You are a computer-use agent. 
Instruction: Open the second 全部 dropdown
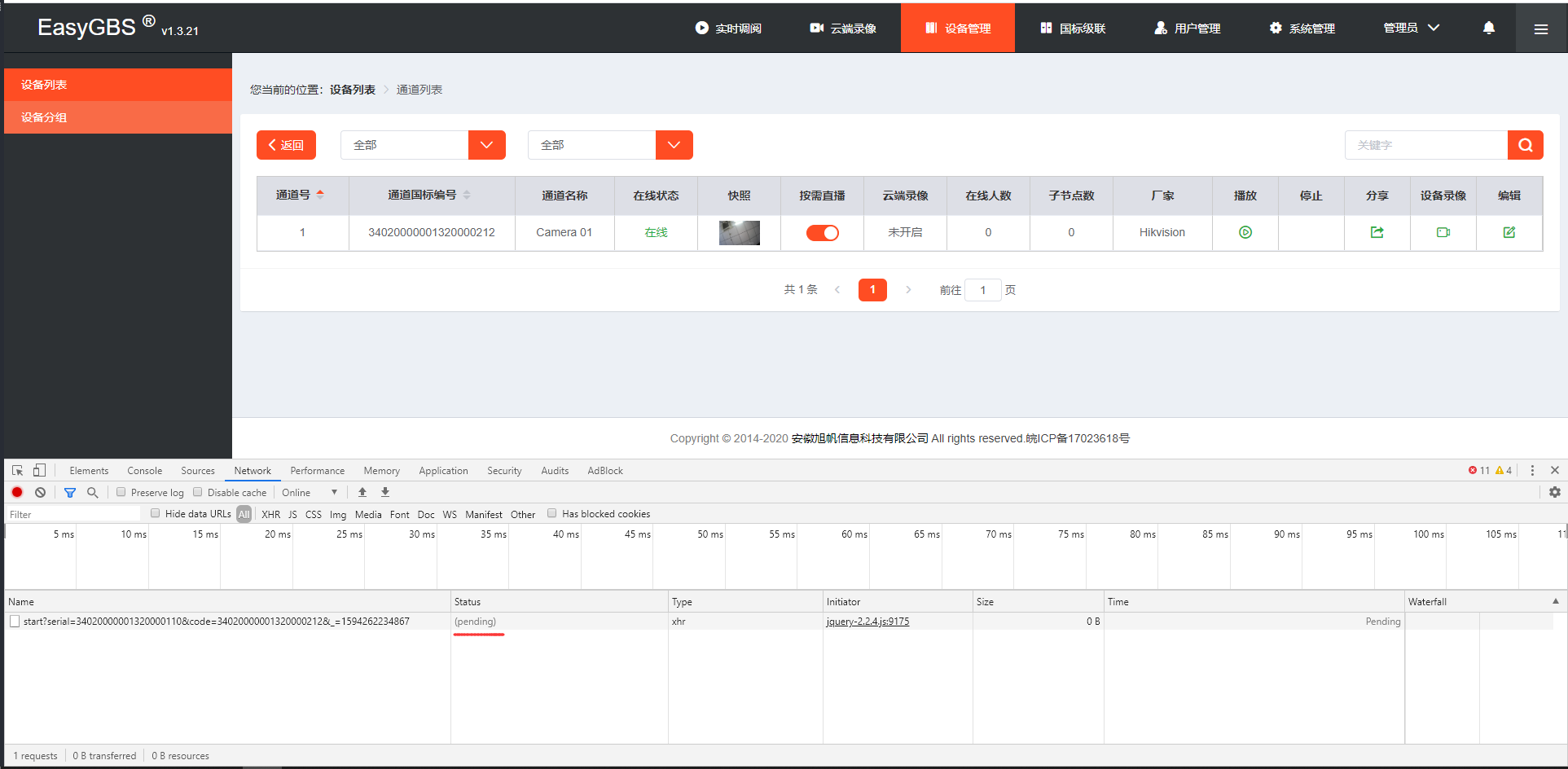610,145
